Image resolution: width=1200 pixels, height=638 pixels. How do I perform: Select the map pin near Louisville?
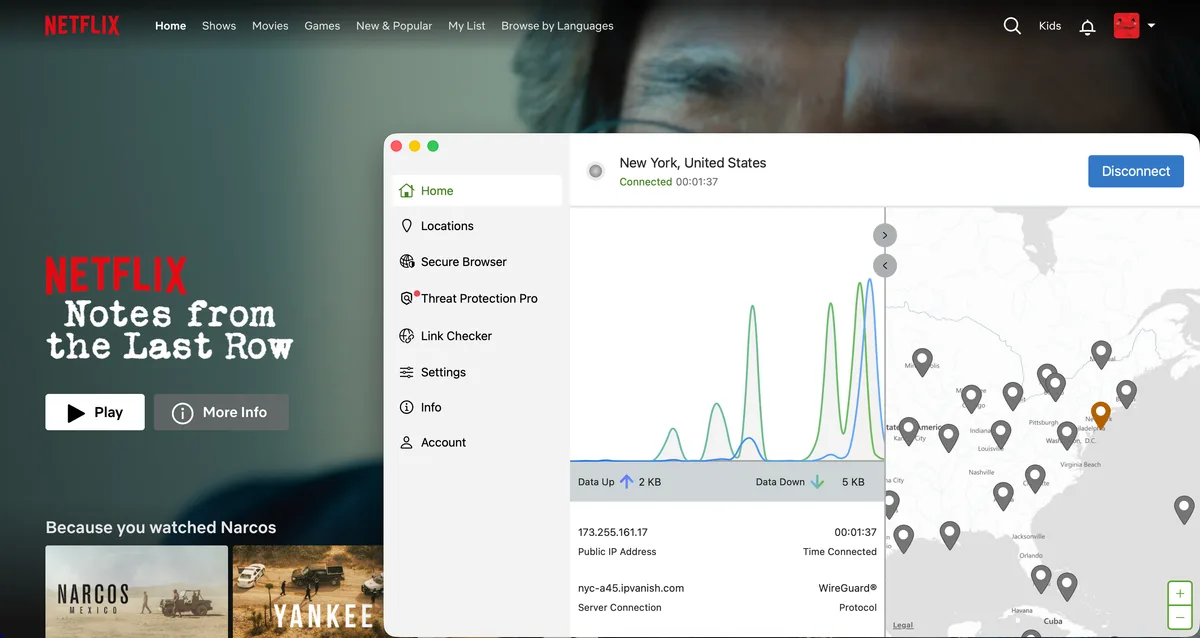coord(1000,433)
